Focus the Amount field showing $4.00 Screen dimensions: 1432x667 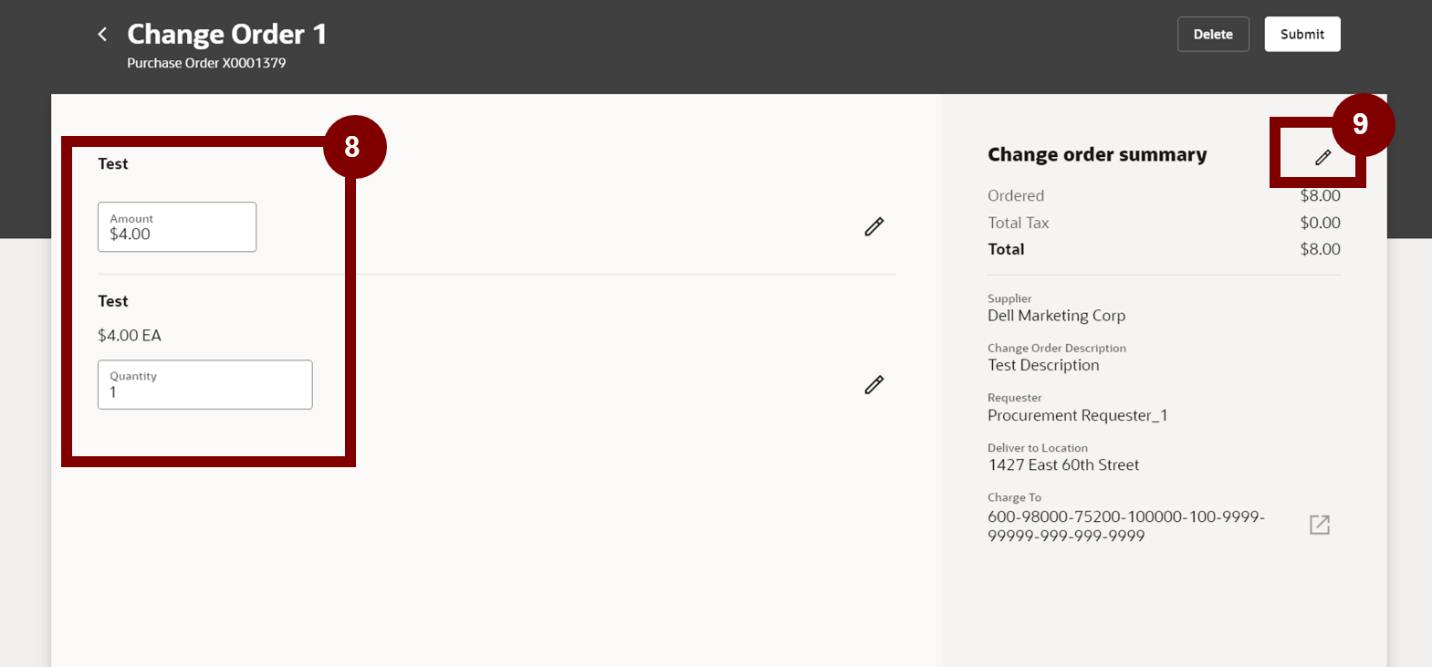pyautogui.click(x=177, y=227)
